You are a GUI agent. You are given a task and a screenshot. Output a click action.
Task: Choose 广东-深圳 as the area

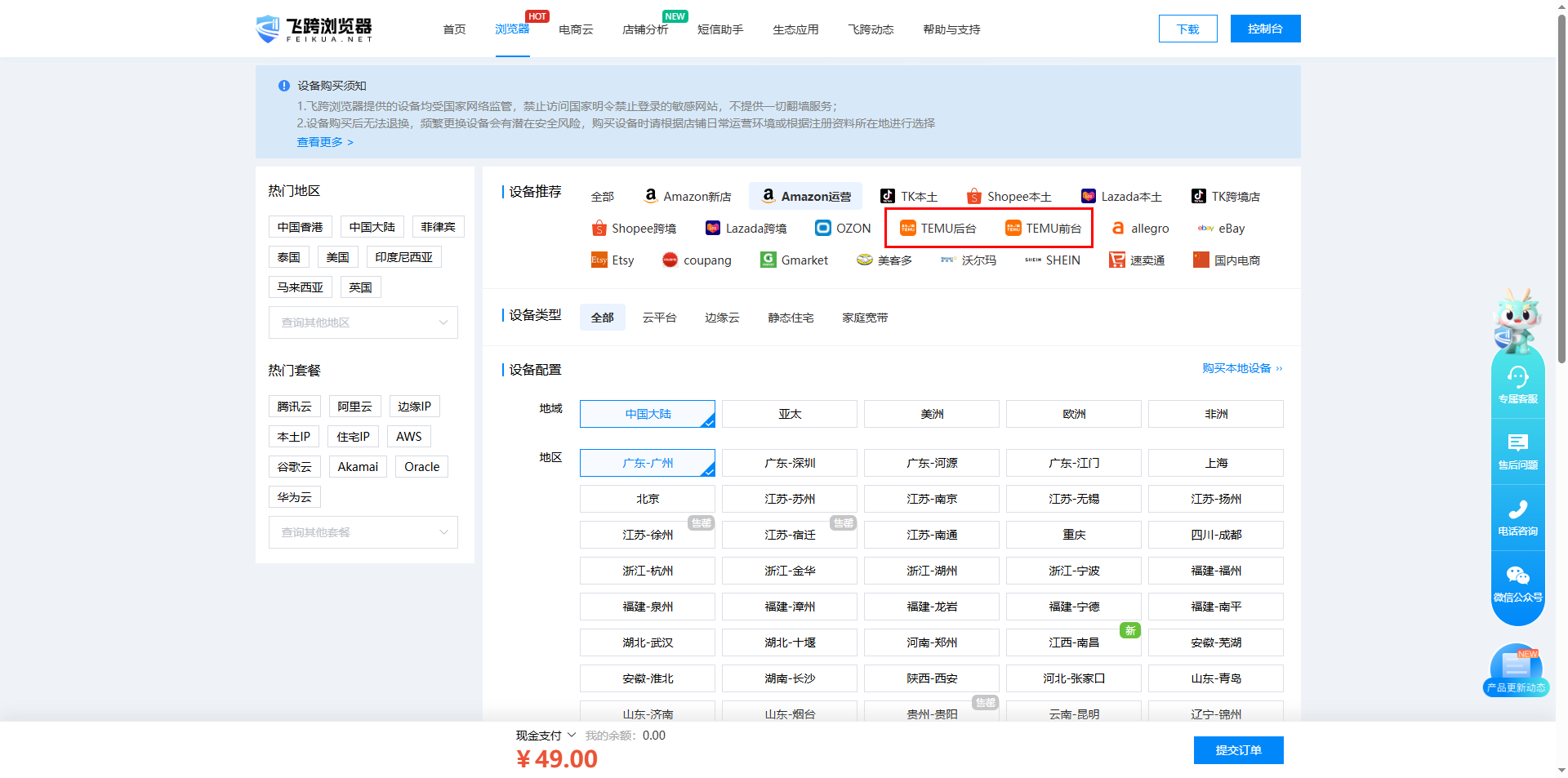(789, 463)
